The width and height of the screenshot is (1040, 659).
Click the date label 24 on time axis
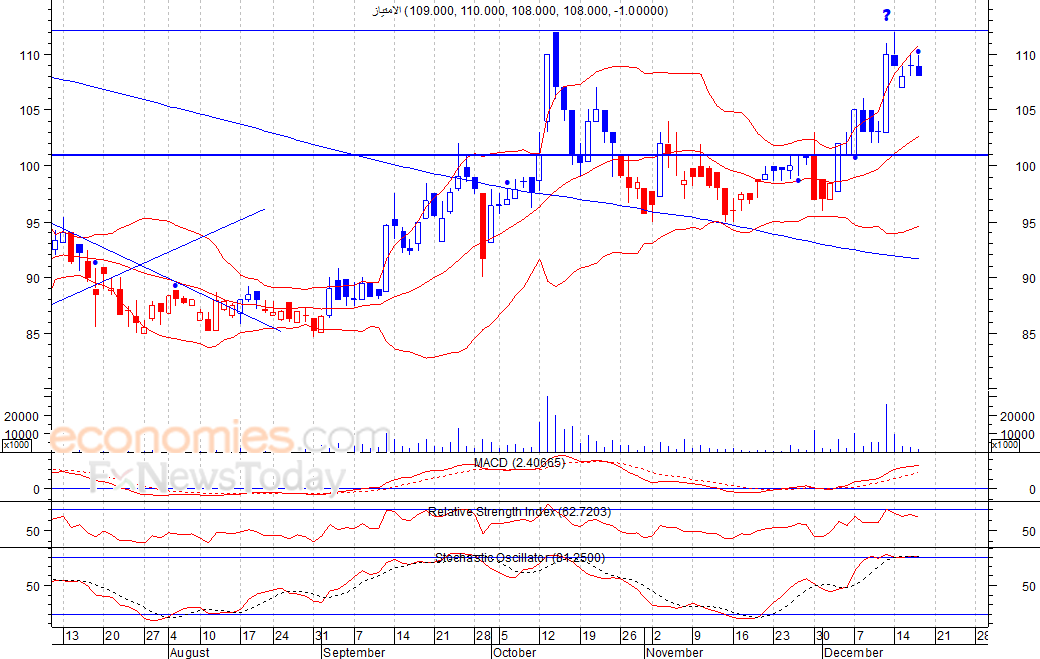click(x=282, y=636)
